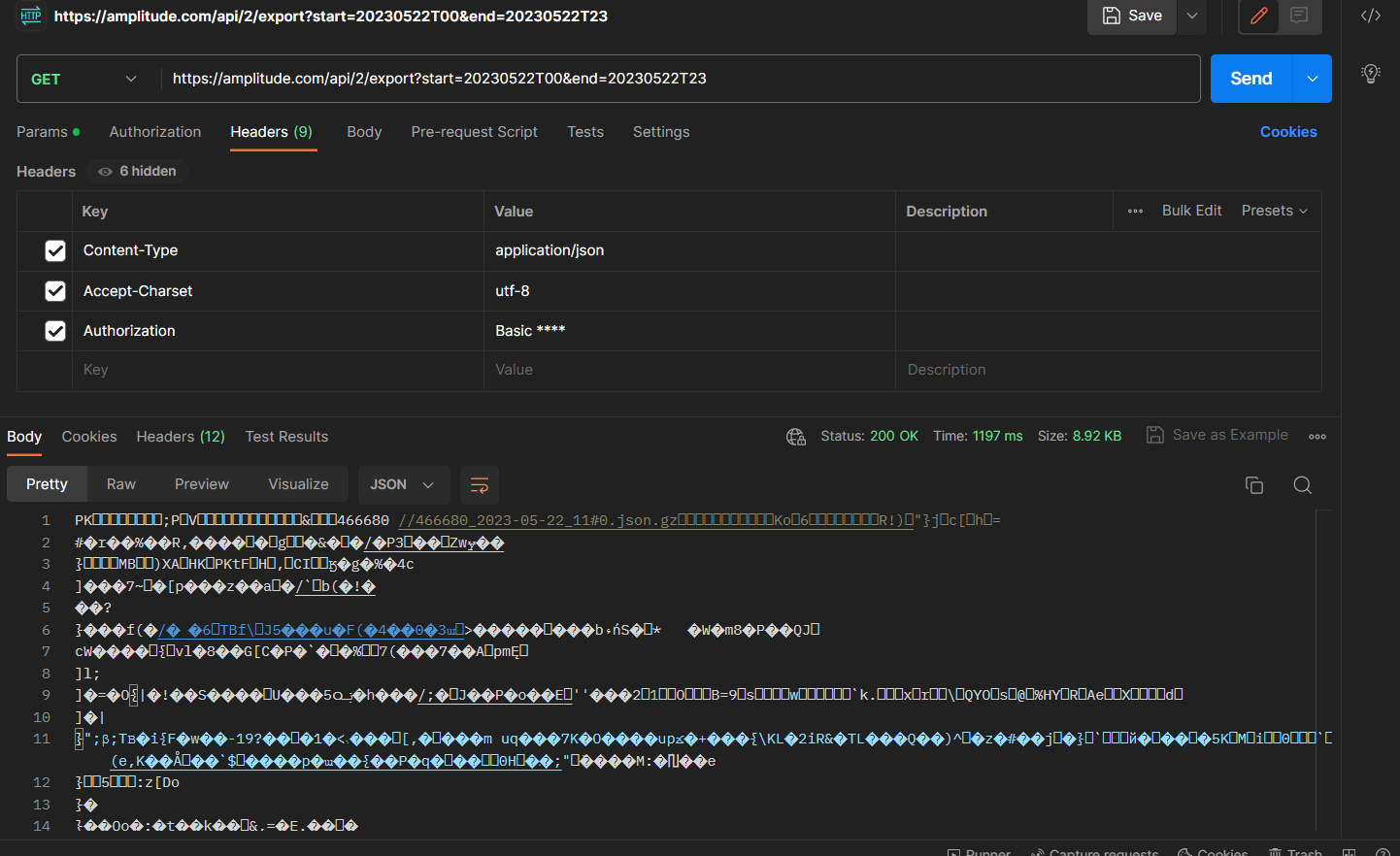Copy the response body with the copy icon
Viewport: 1400px width, 856px height.
[x=1254, y=485]
